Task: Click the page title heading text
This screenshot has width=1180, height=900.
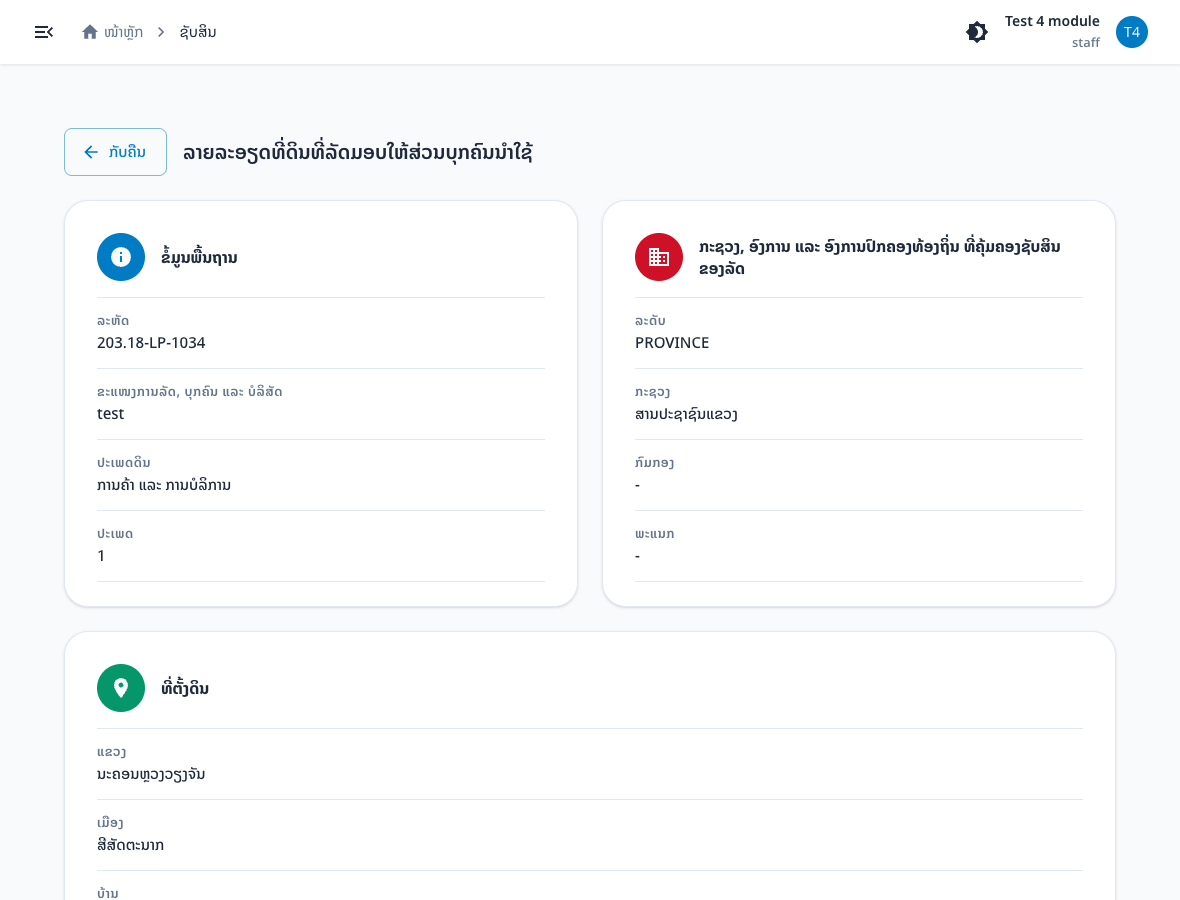Action: 357,152
